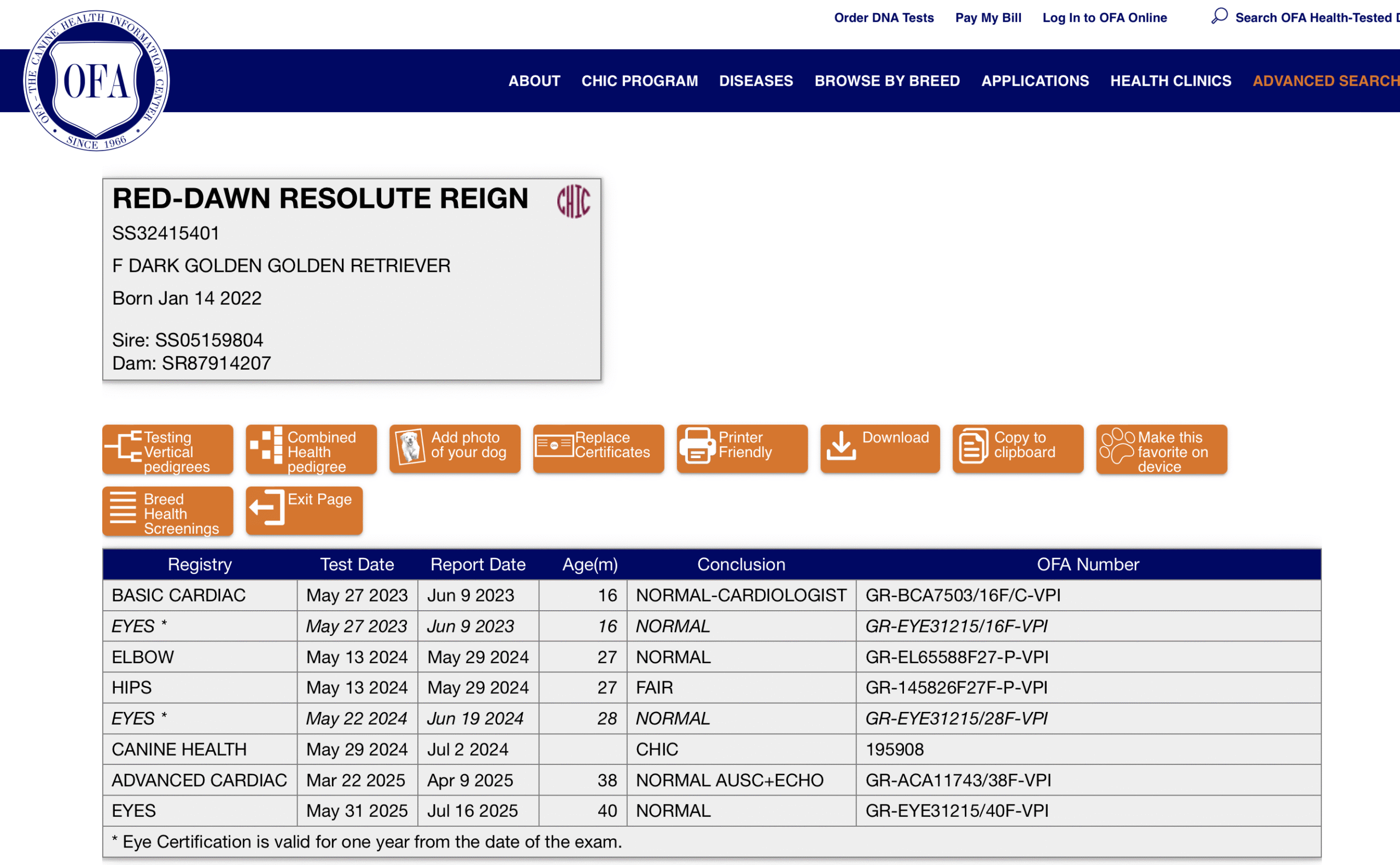Click the CHIC logo badge

[573, 201]
